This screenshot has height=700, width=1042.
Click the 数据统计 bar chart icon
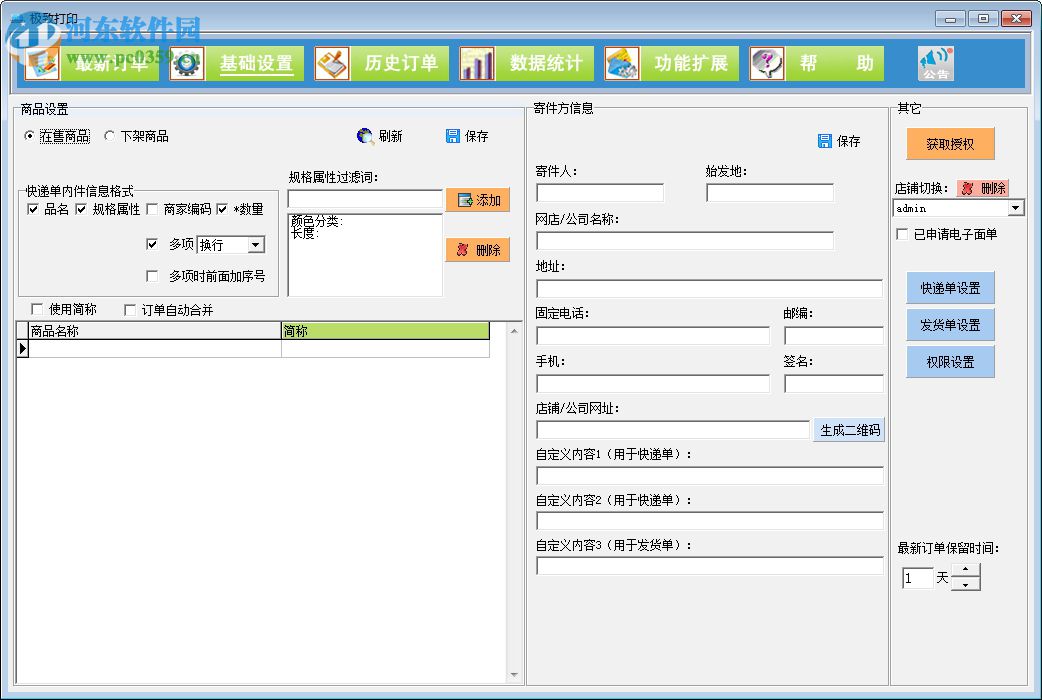(476, 64)
